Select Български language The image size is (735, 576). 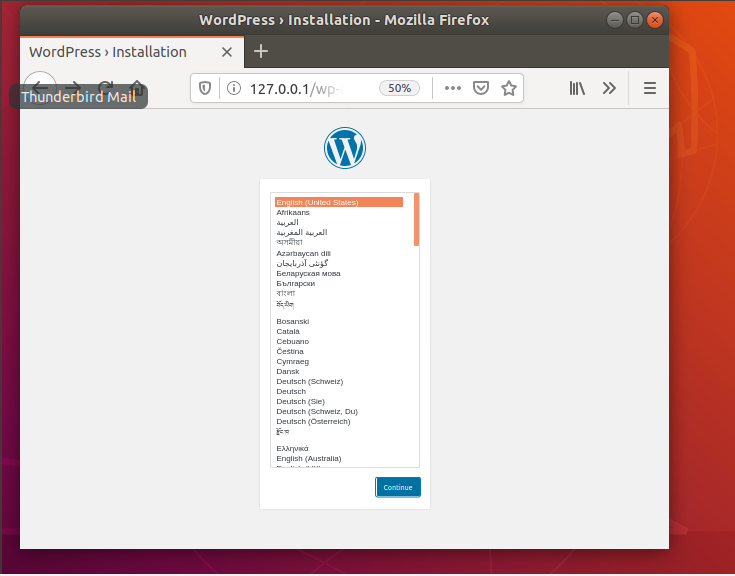[339, 284]
